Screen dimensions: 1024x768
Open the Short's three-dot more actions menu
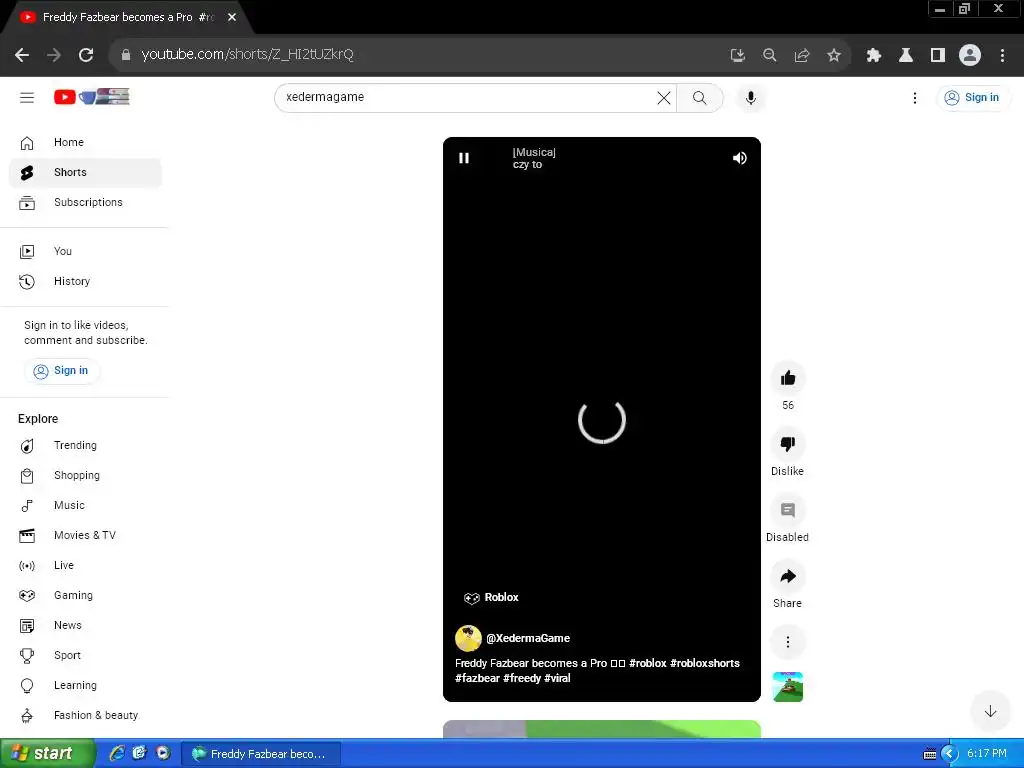(x=788, y=642)
